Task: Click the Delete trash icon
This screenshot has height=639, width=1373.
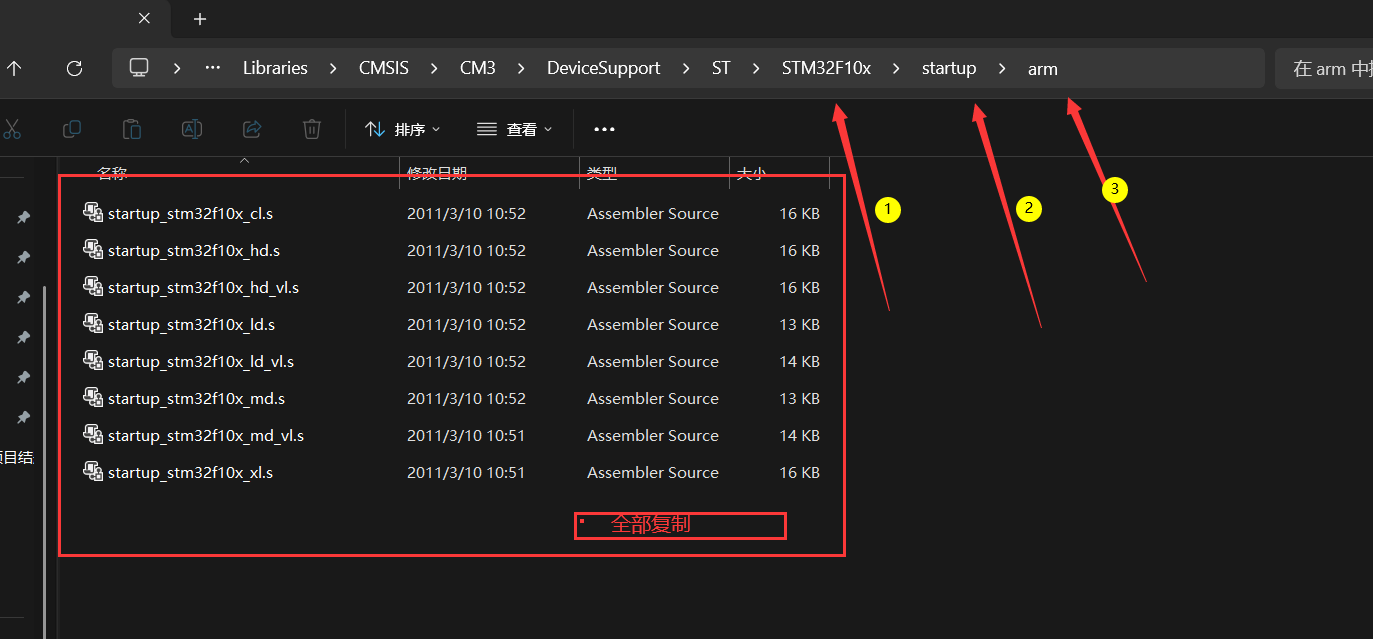Action: (x=312, y=129)
